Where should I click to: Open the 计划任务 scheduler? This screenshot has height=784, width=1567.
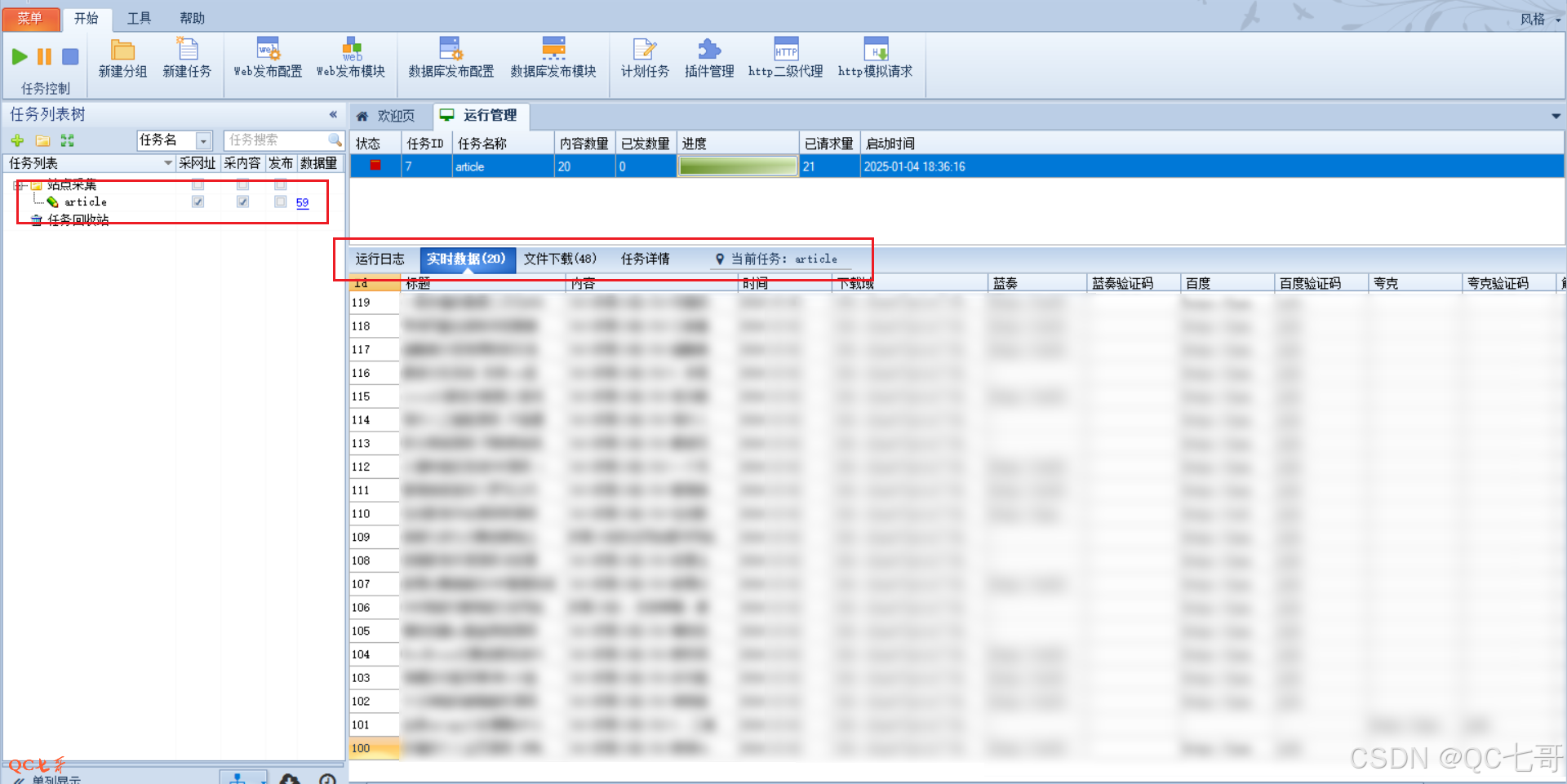click(x=644, y=51)
